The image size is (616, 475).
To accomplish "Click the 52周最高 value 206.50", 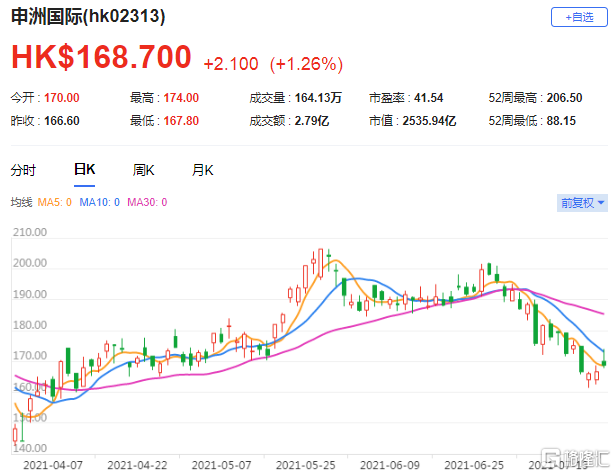I will point(565,97).
